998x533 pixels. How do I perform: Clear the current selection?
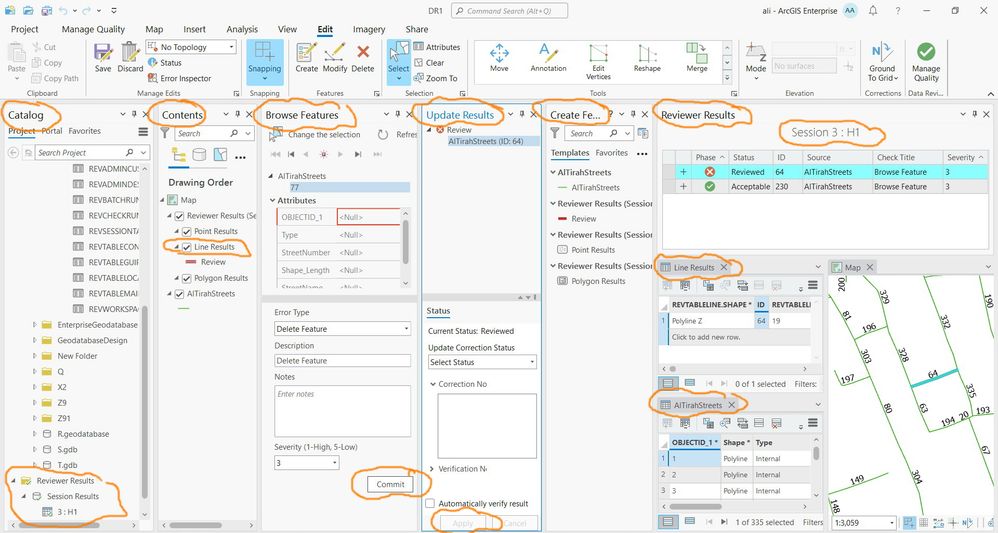tap(429, 62)
